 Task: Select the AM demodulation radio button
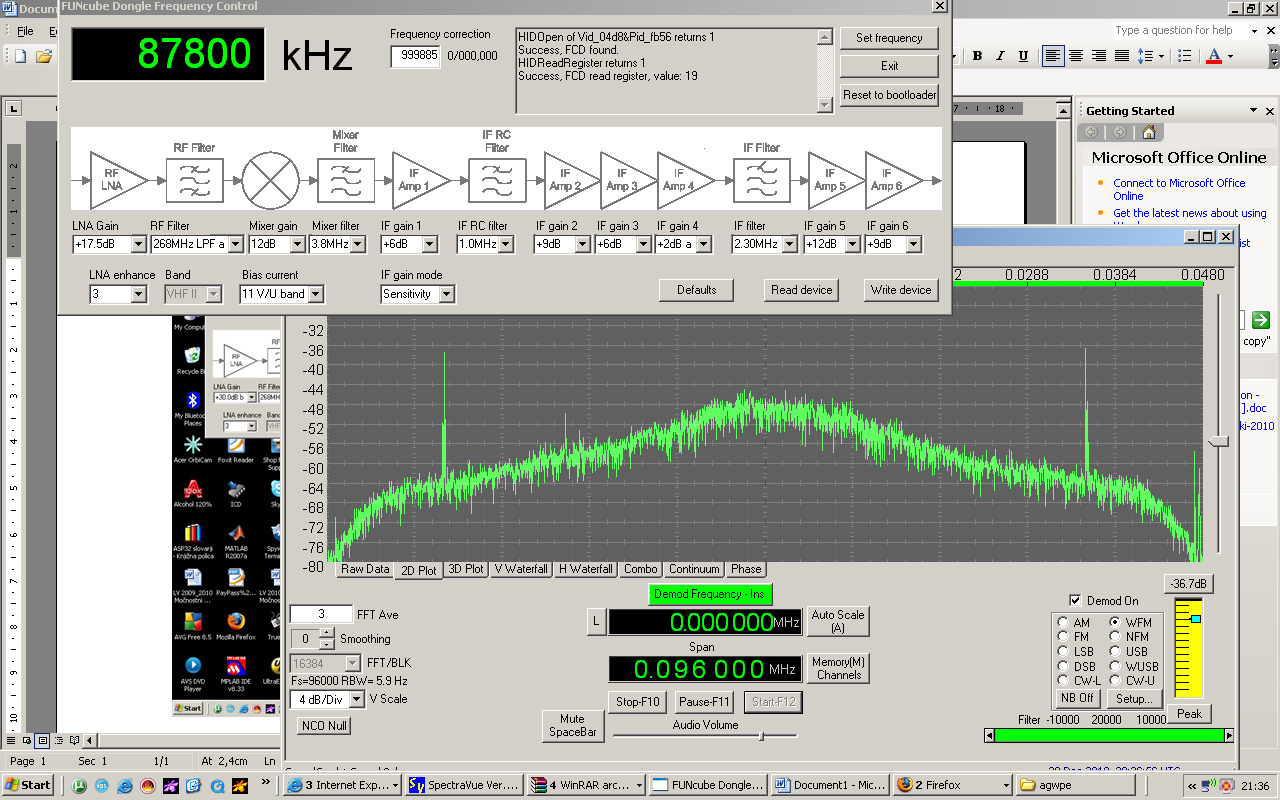[x=1062, y=622]
